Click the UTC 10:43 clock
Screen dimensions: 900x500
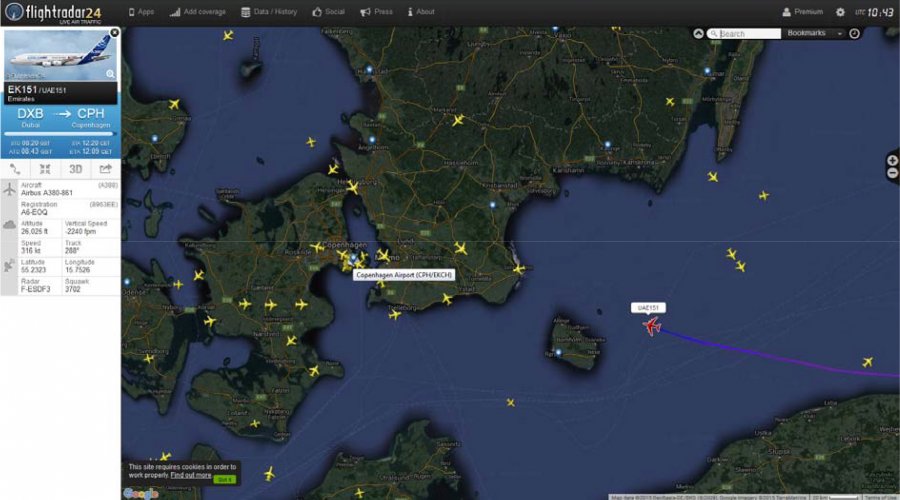[874, 12]
